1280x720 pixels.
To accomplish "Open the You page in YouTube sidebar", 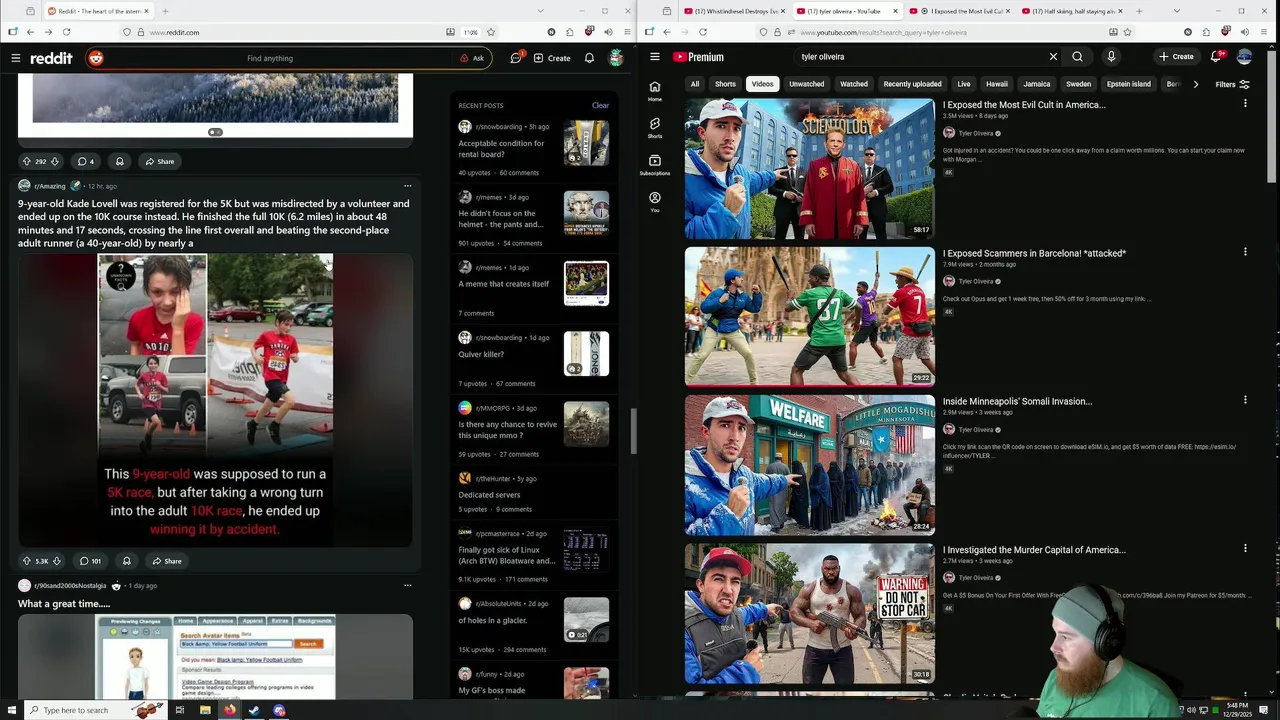I will 655,202.
